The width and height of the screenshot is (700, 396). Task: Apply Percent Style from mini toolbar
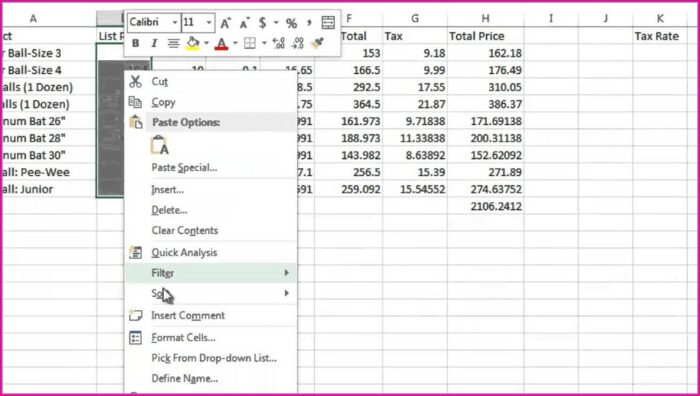click(x=291, y=23)
